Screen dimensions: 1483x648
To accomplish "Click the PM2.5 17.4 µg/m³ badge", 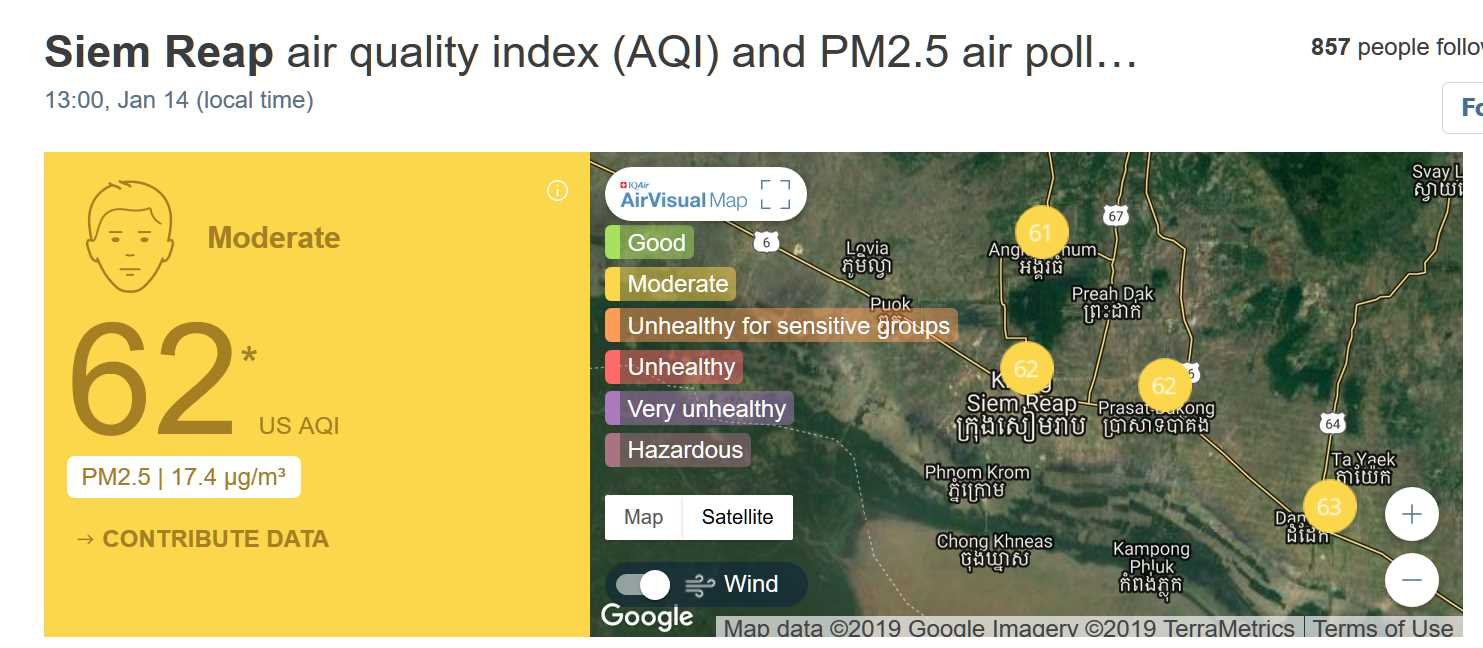I will coord(184,477).
